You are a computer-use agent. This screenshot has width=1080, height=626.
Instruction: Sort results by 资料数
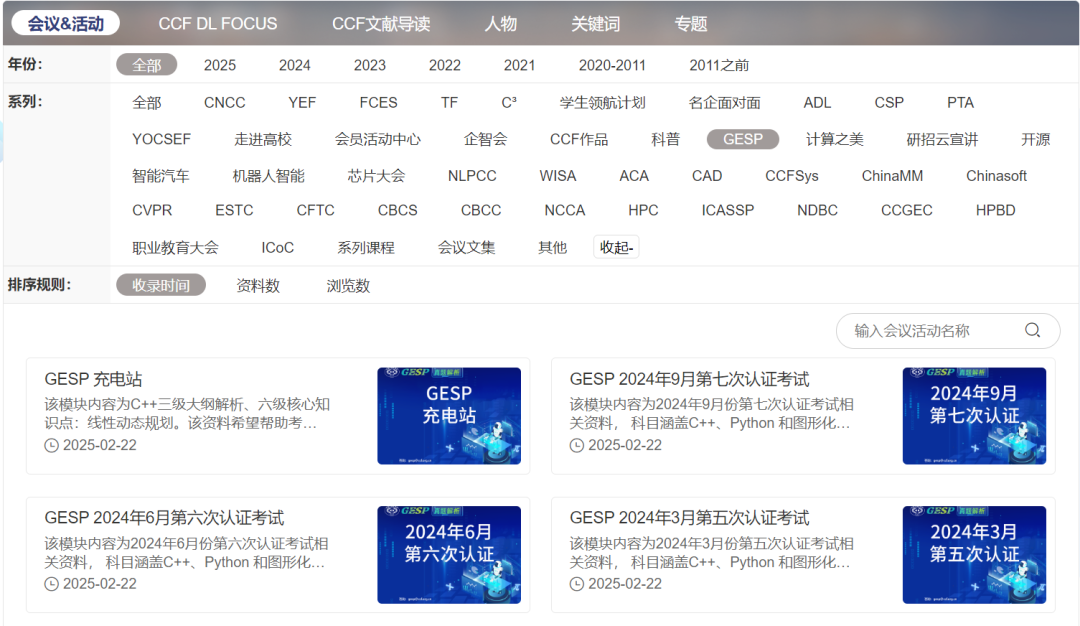pos(258,285)
